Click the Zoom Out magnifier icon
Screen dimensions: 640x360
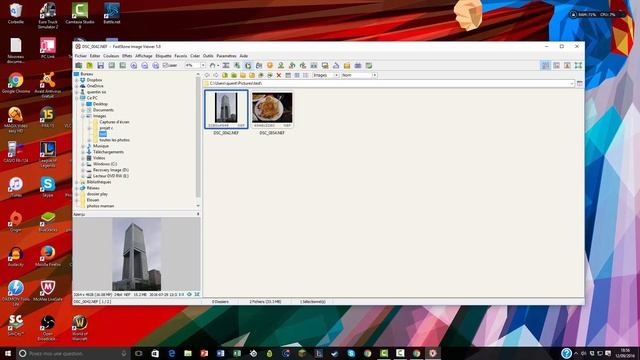tap(144, 65)
